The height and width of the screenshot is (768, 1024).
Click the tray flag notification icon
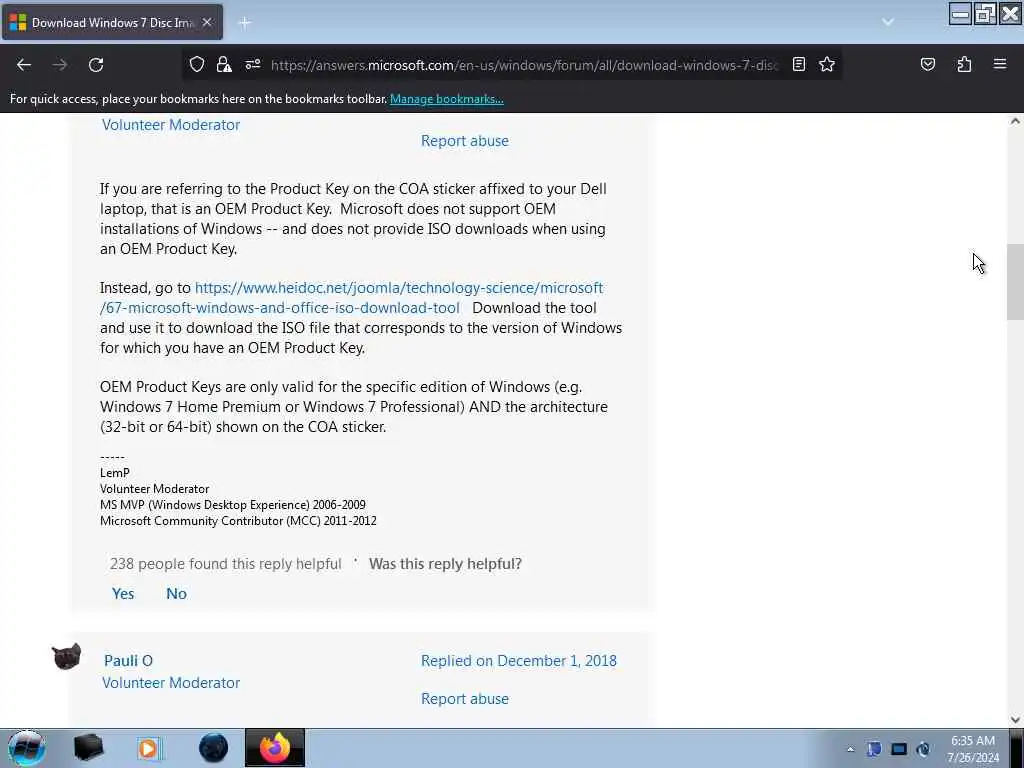click(874, 749)
